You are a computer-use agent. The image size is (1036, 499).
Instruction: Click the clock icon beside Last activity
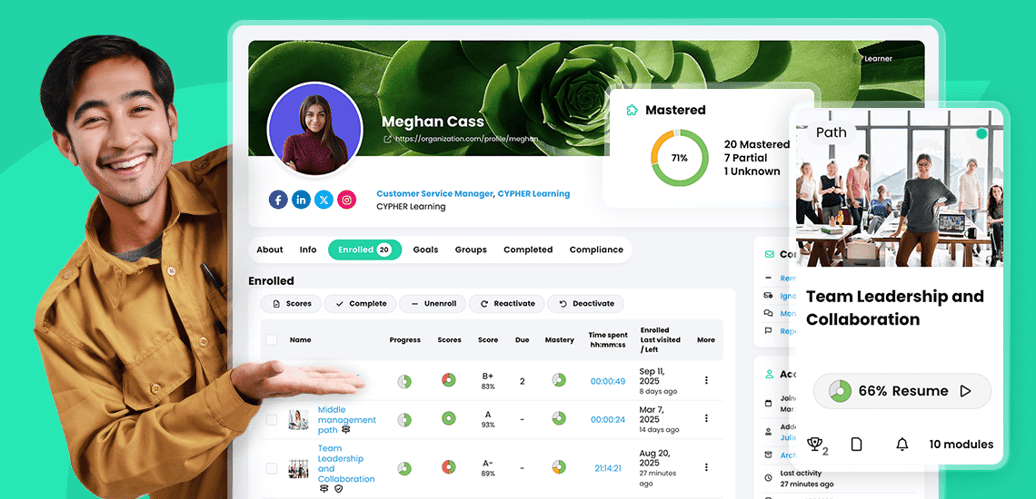click(768, 477)
